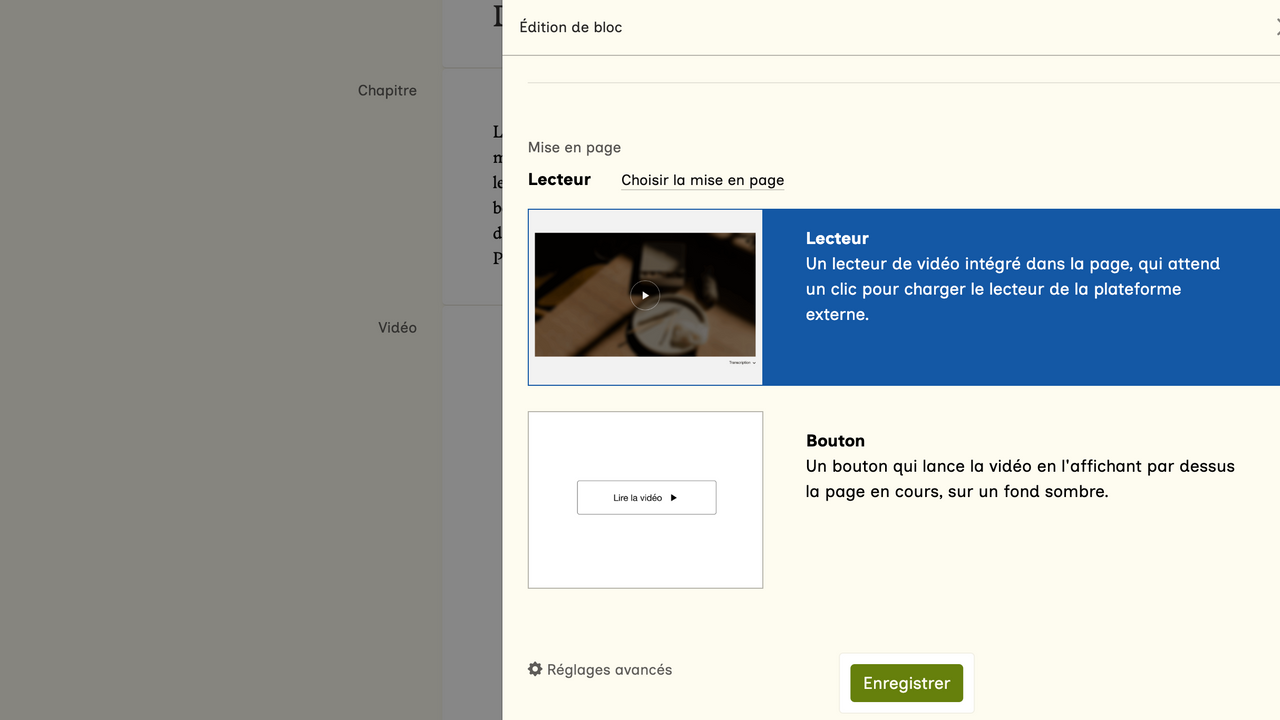Click the play icon in the Lecteur preview

645,295
